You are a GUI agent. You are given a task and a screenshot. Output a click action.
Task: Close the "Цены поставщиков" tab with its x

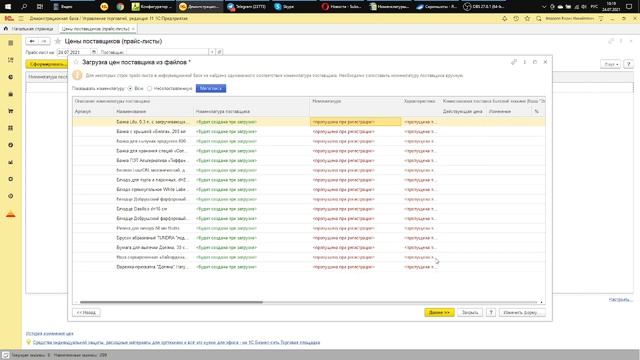point(133,29)
